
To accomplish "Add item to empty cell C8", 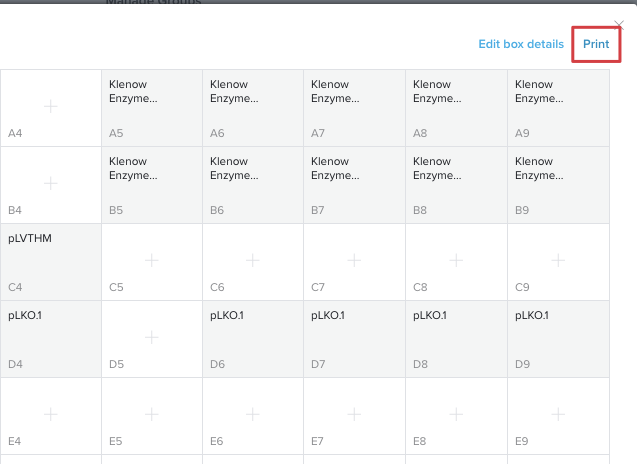I will [456, 262].
